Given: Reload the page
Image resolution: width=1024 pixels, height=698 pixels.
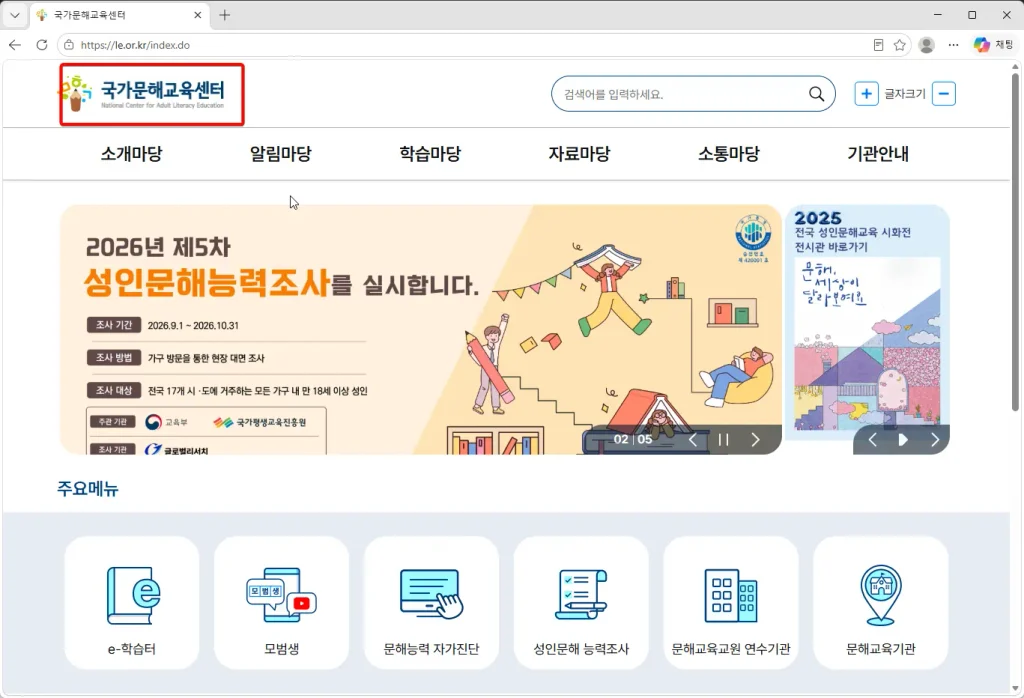Looking at the screenshot, I should [42, 45].
